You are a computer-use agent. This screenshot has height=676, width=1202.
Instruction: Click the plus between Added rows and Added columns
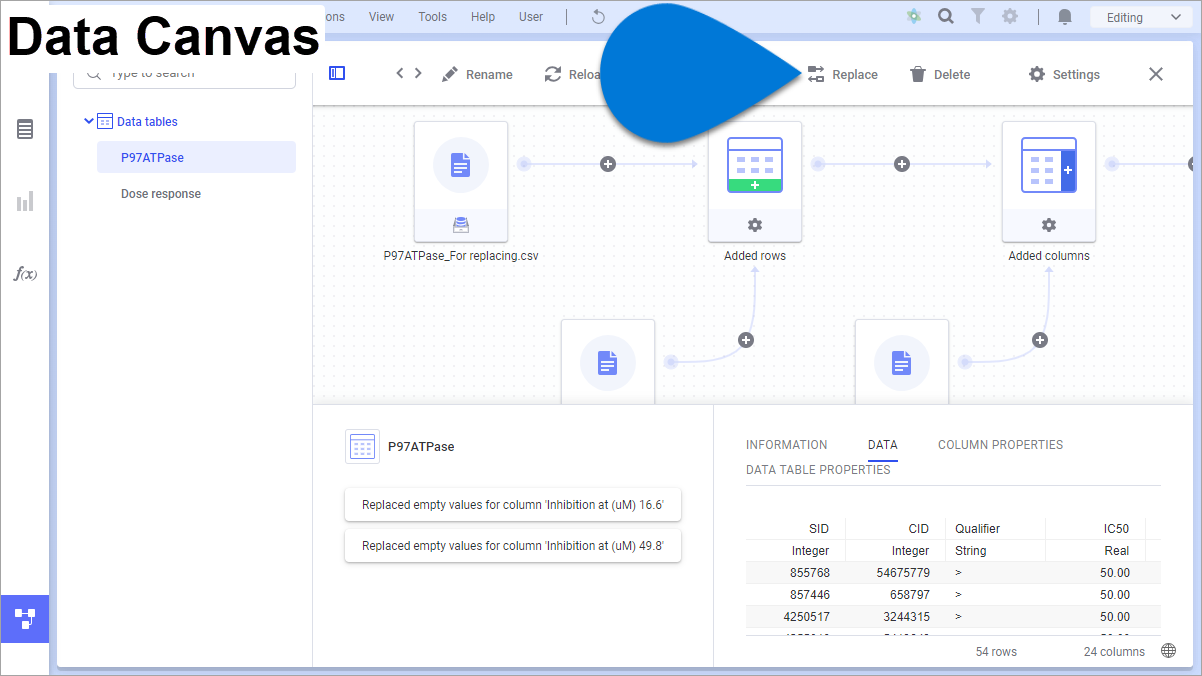[x=901, y=164]
